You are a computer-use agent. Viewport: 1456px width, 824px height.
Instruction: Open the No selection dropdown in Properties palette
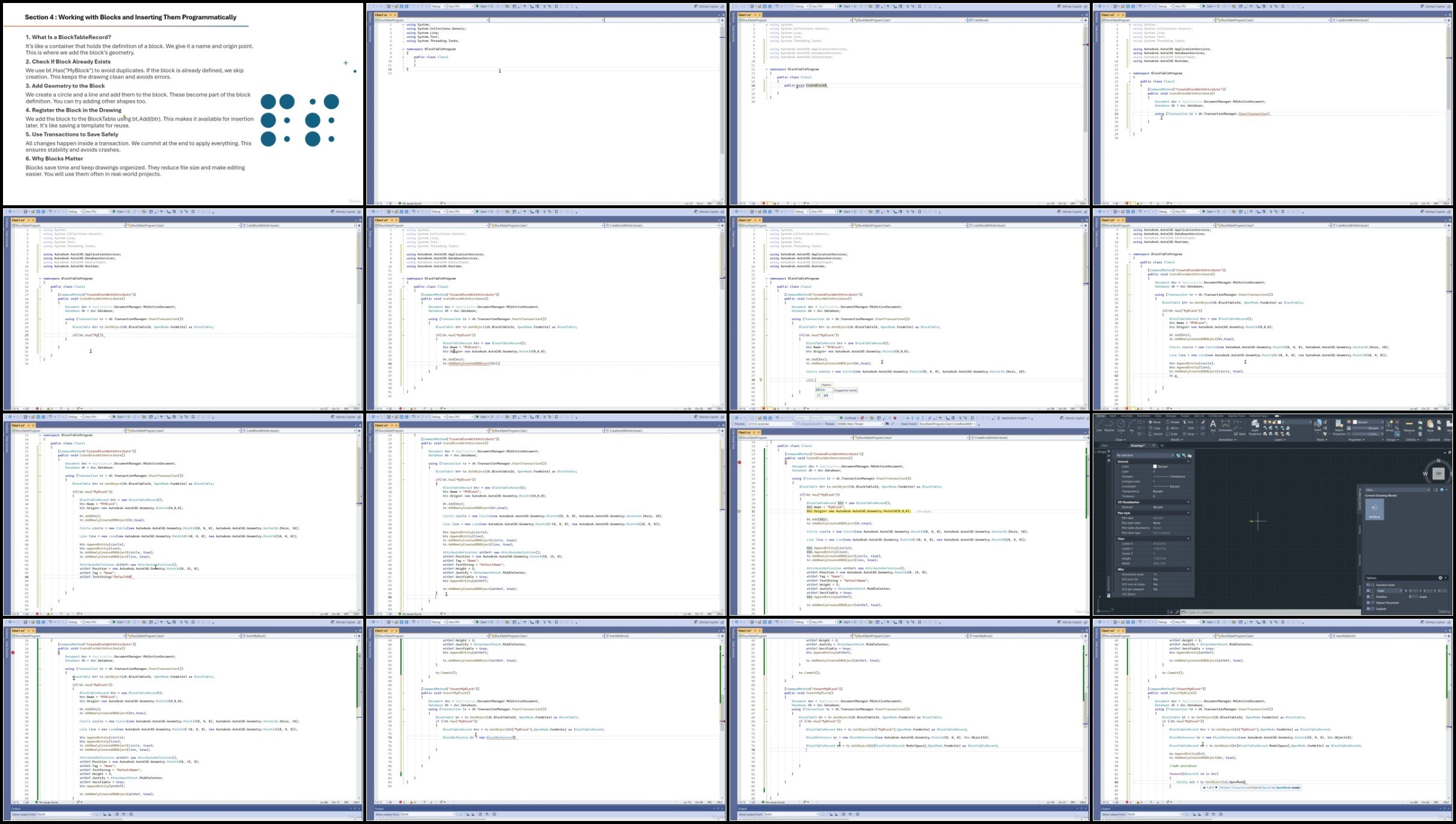coord(1144,456)
